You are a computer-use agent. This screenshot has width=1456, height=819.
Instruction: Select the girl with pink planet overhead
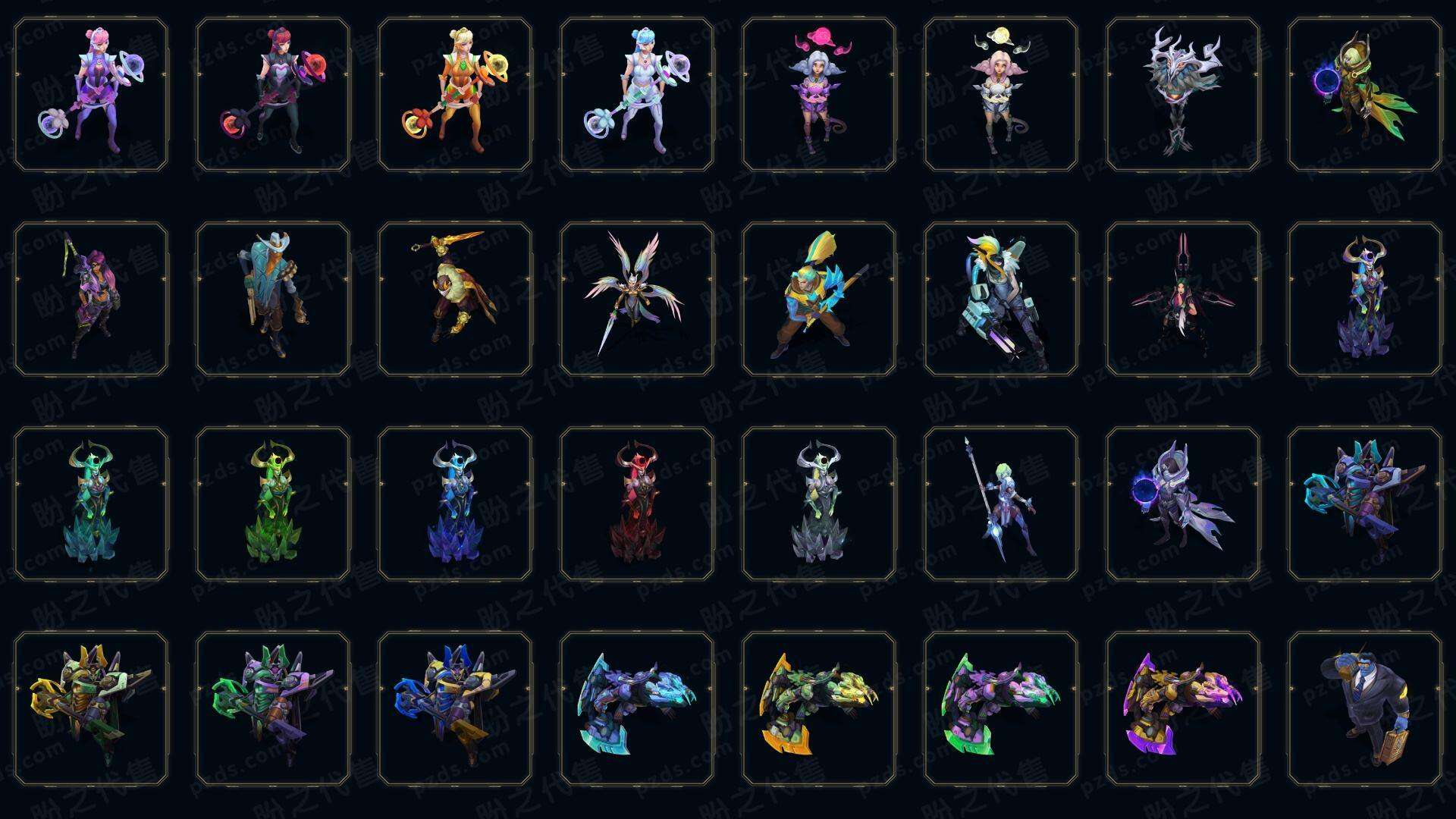pyautogui.click(x=819, y=94)
